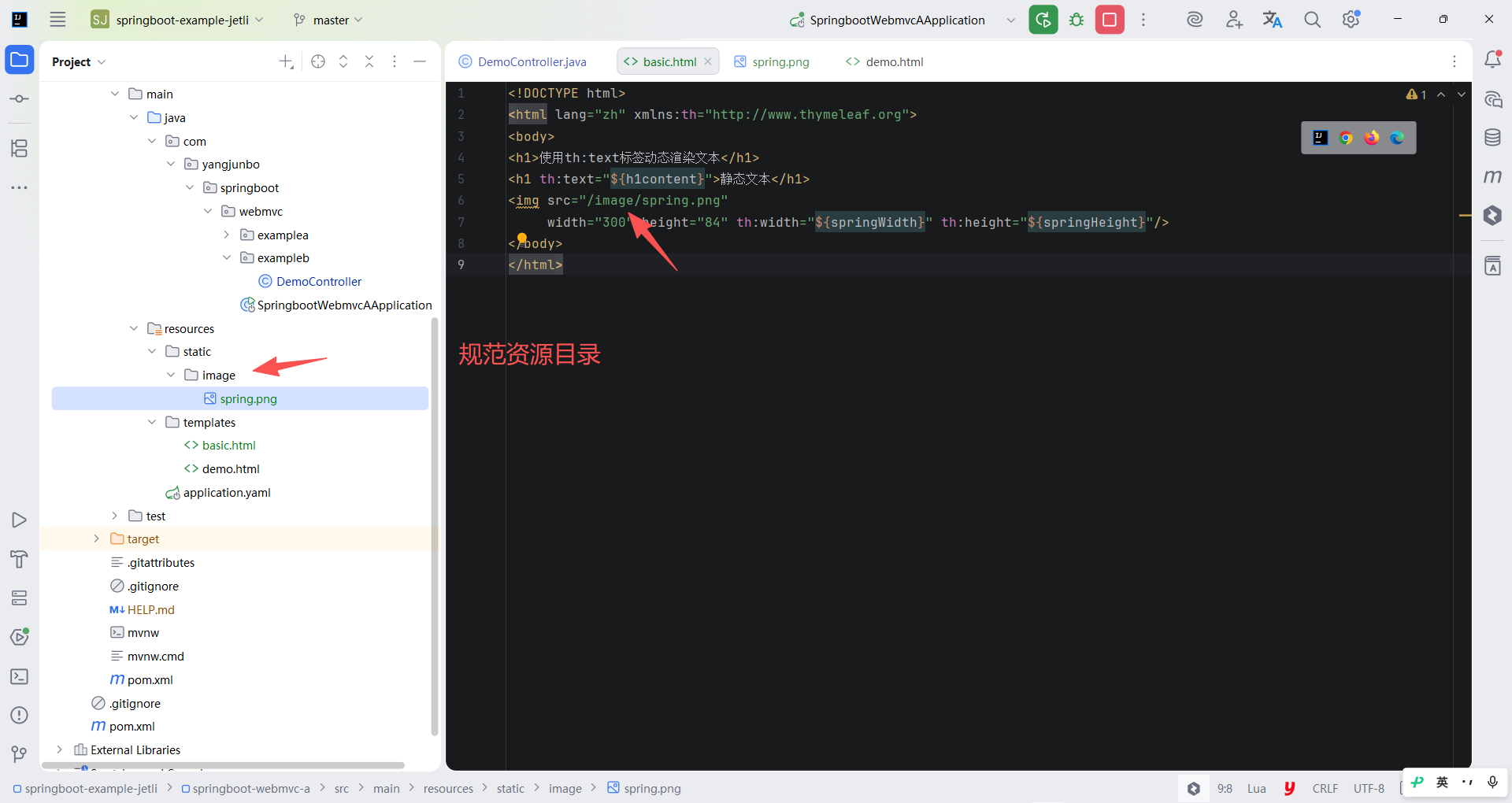Show more tool windows ellipsis
The height and width of the screenshot is (803, 1512).
point(20,187)
